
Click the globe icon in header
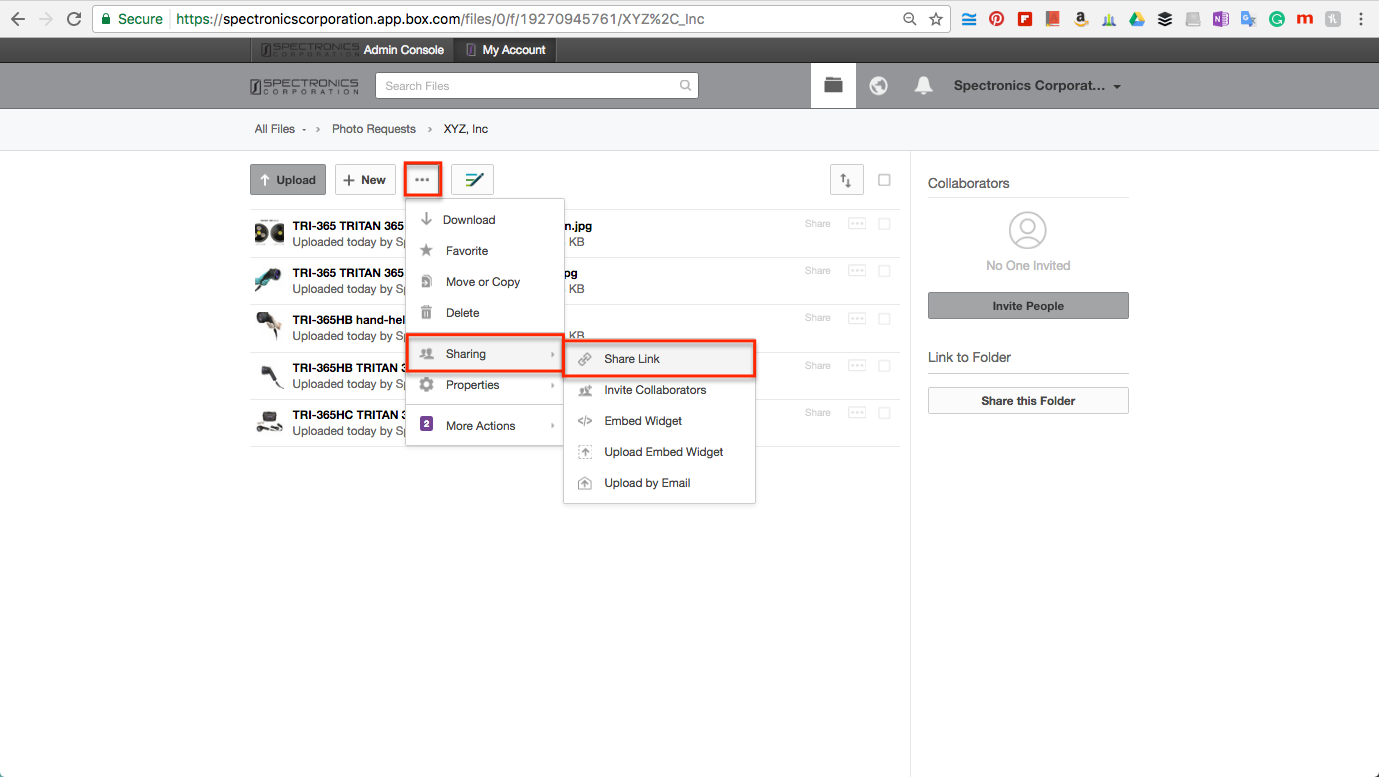pyautogui.click(x=878, y=86)
